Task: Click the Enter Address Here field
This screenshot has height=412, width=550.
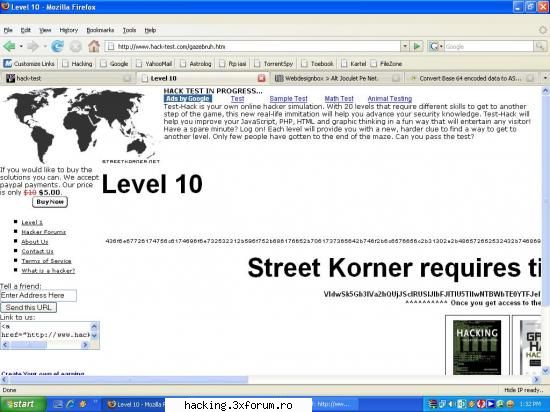Action: tap(38, 295)
